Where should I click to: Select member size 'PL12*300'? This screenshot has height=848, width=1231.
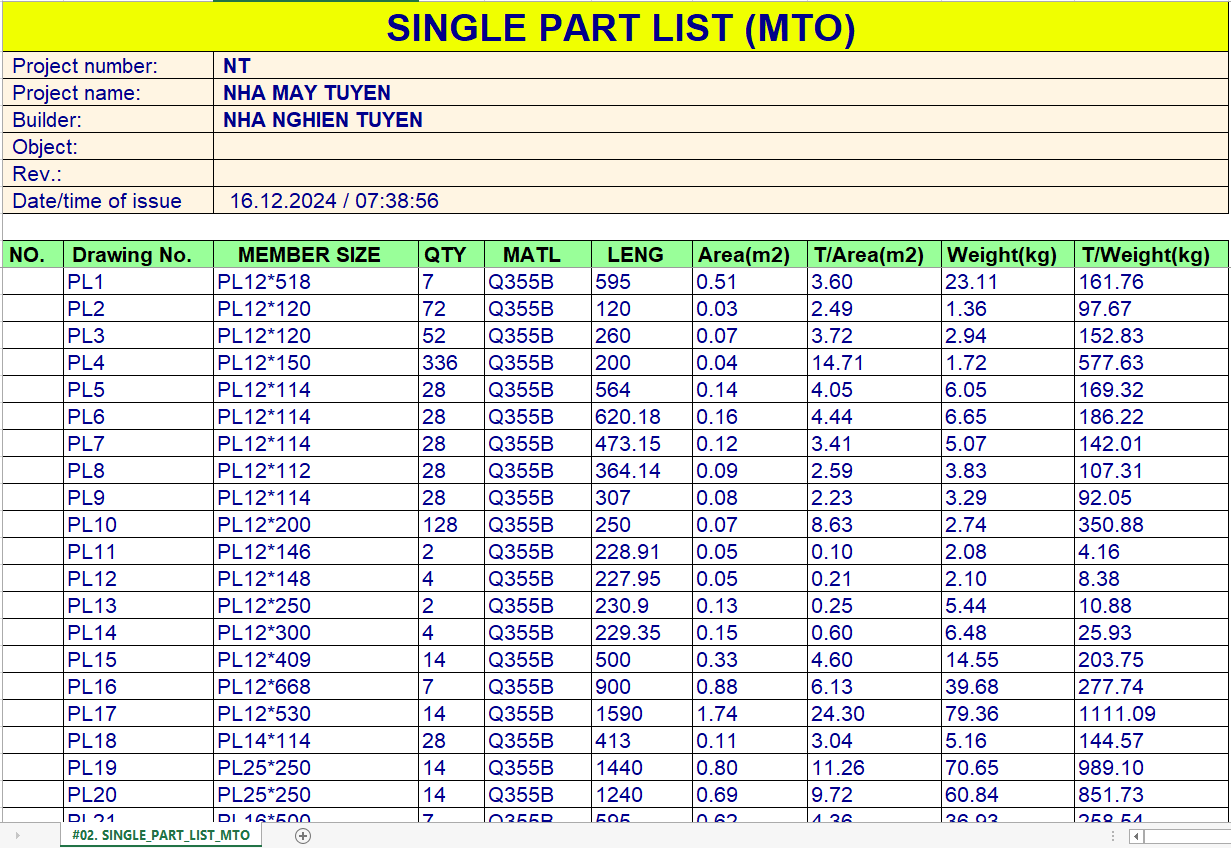(316, 633)
